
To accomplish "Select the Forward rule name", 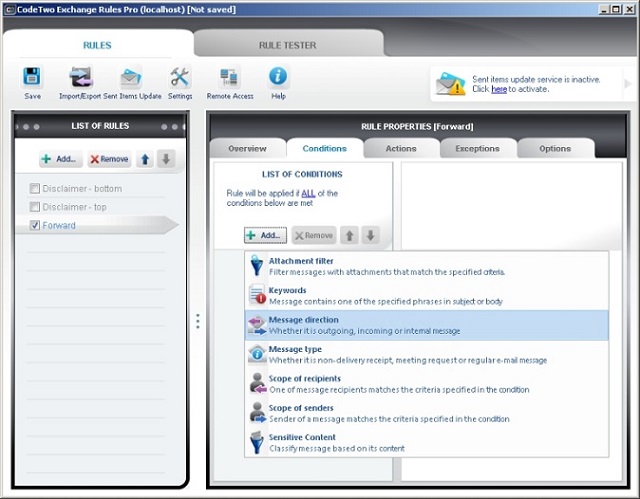I will 59,225.
